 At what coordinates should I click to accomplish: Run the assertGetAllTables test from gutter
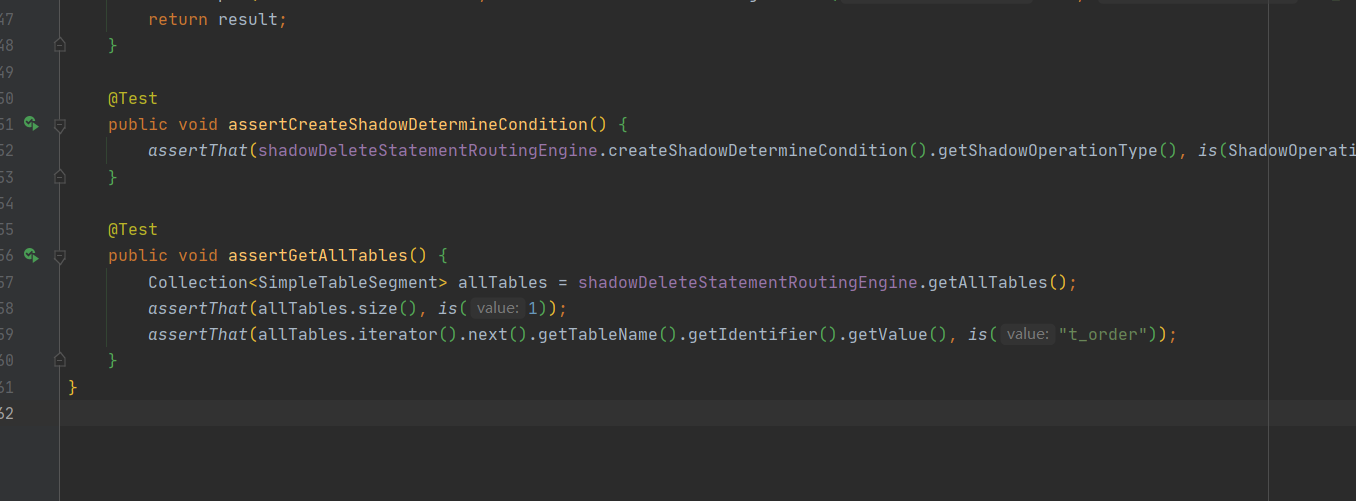[x=32, y=255]
